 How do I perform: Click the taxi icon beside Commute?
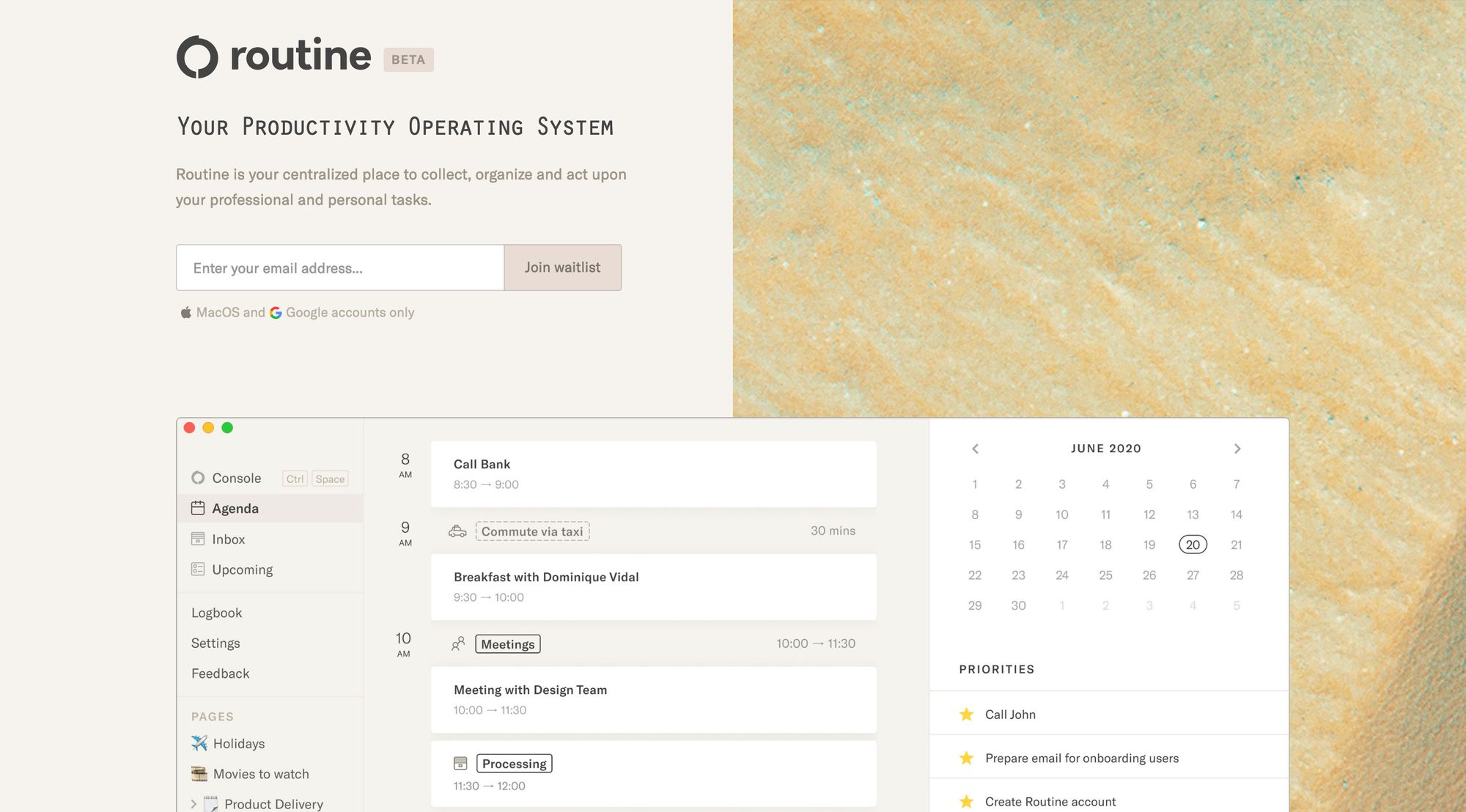pos(457,531)
